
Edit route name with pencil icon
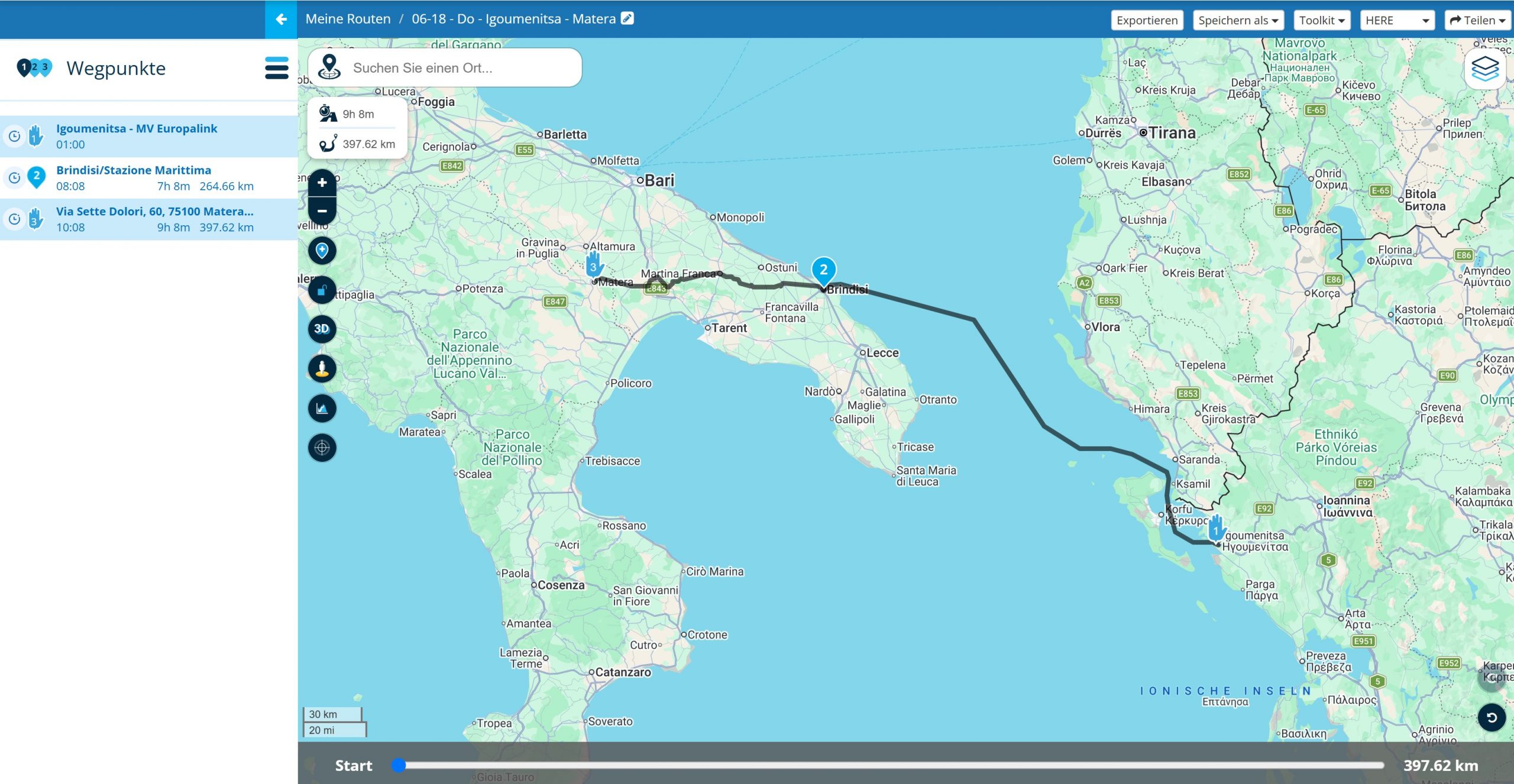coord(627,19)
